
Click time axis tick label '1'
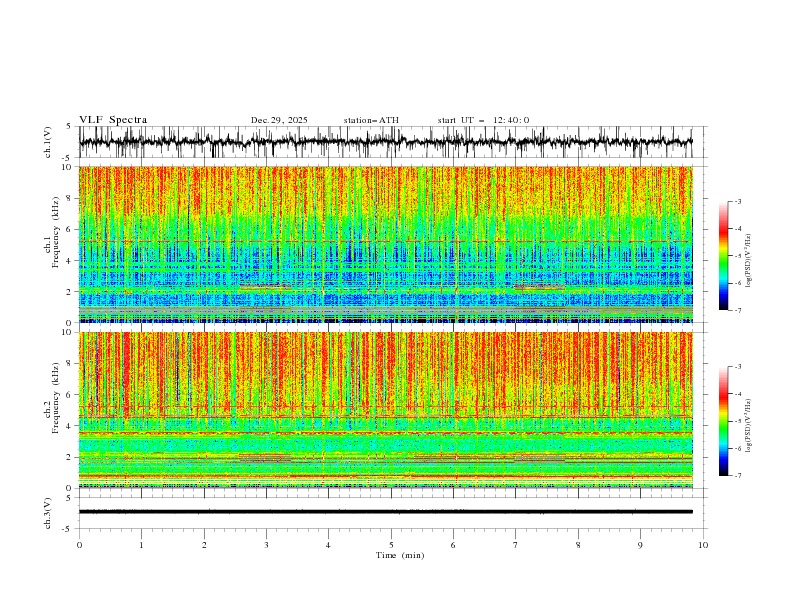[141, 545]
